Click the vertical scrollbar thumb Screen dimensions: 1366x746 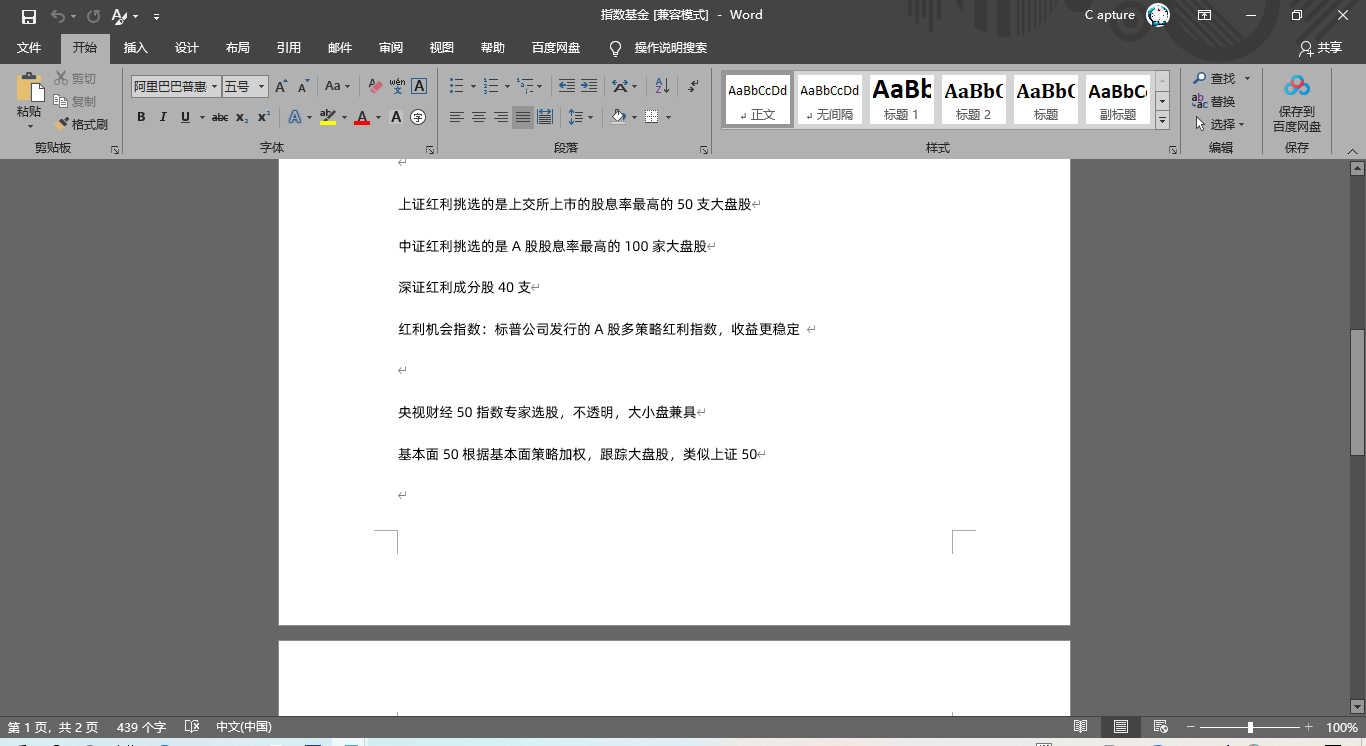1357,392
